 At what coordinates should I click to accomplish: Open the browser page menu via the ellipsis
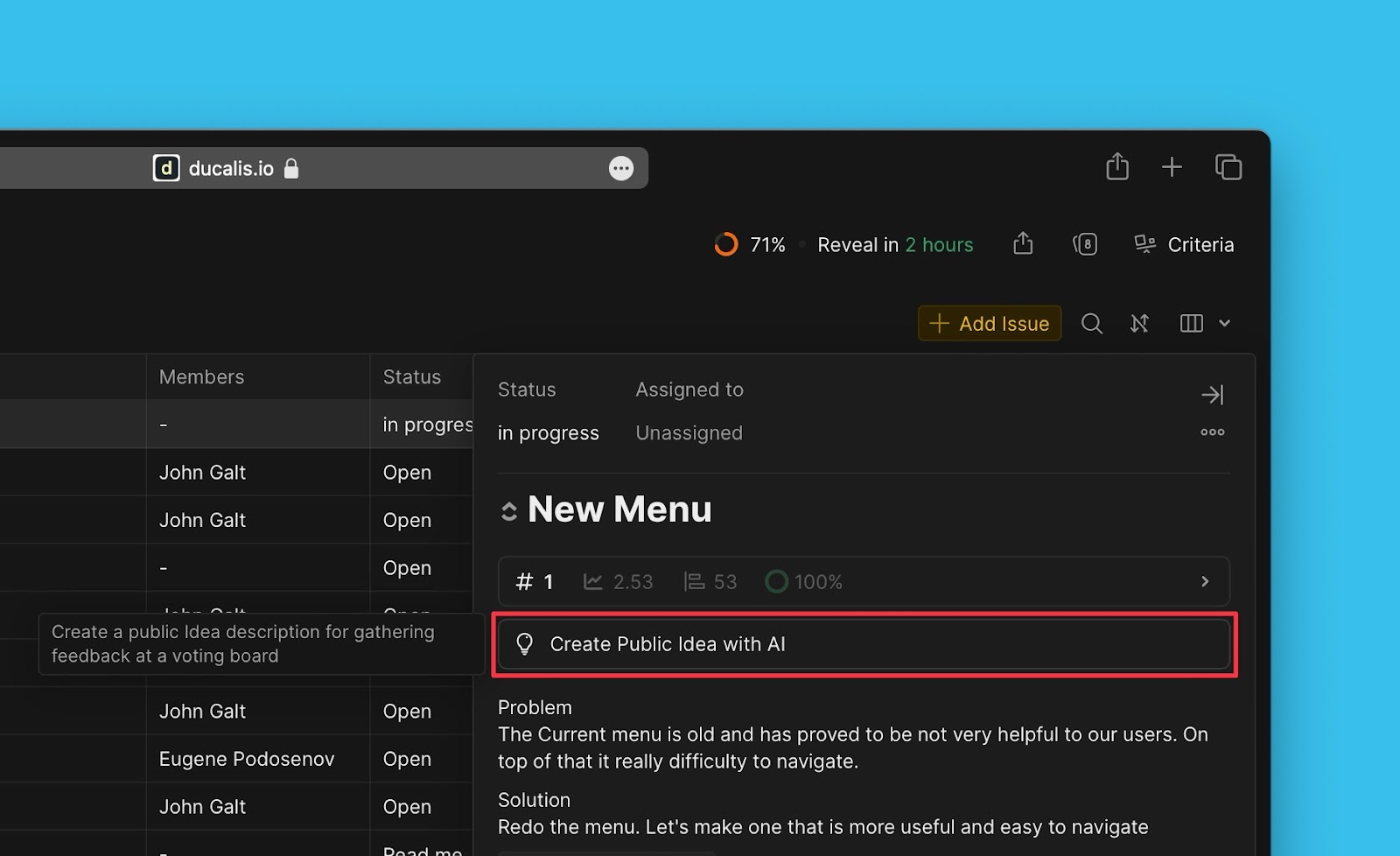(621, 167)
